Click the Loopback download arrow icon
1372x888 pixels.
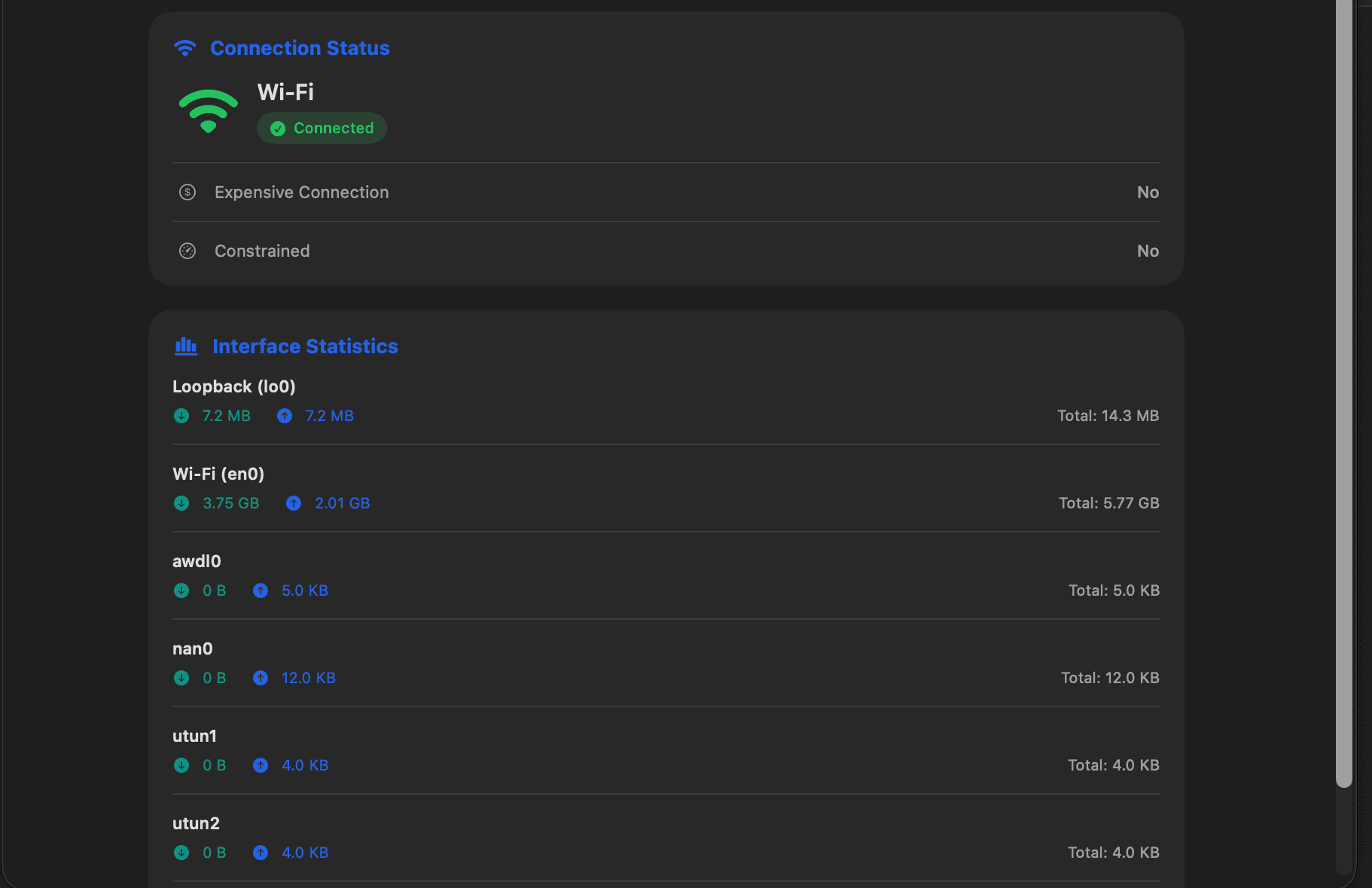click(x=181, y=416)
